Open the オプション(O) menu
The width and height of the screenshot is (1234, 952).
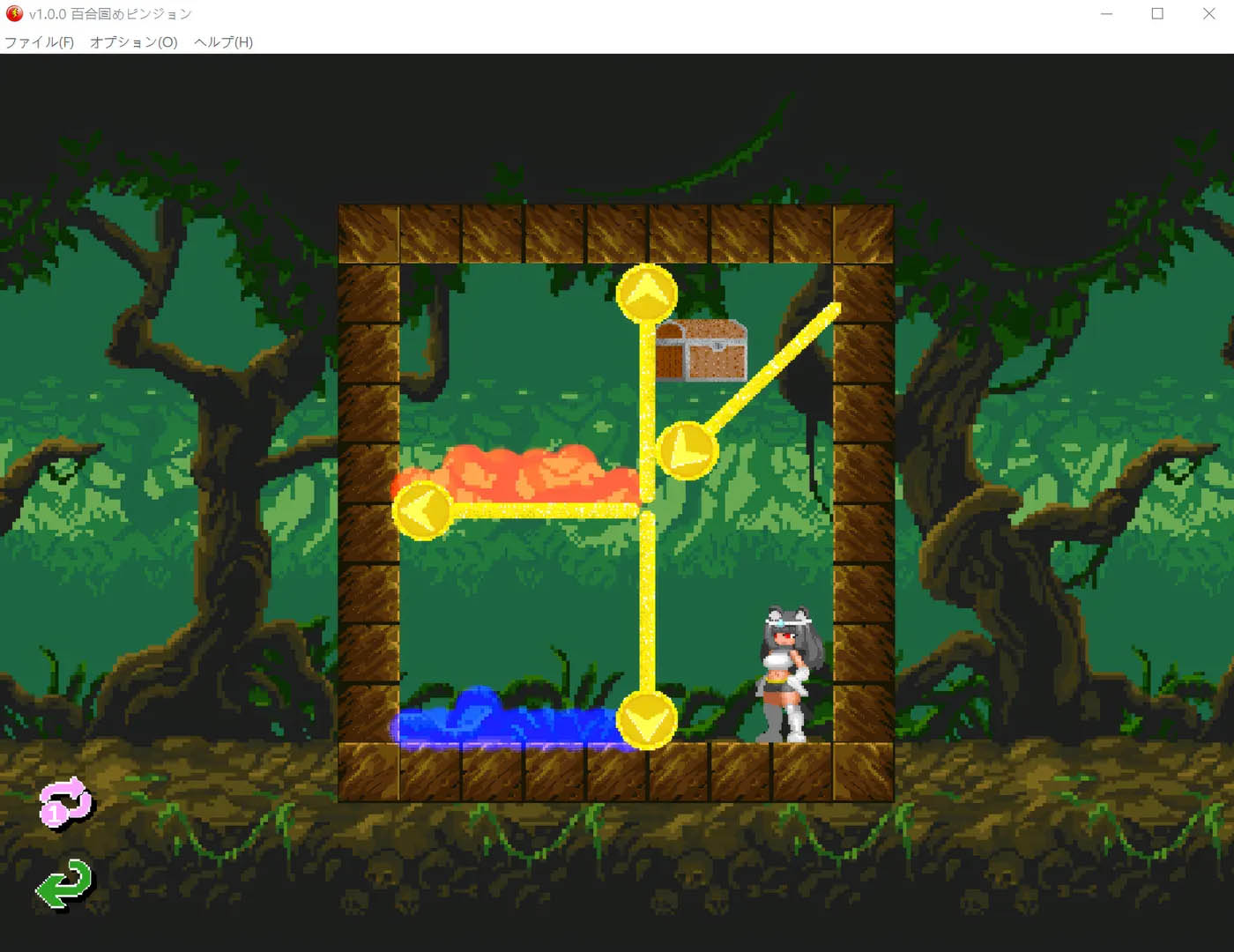pos(134,42)
